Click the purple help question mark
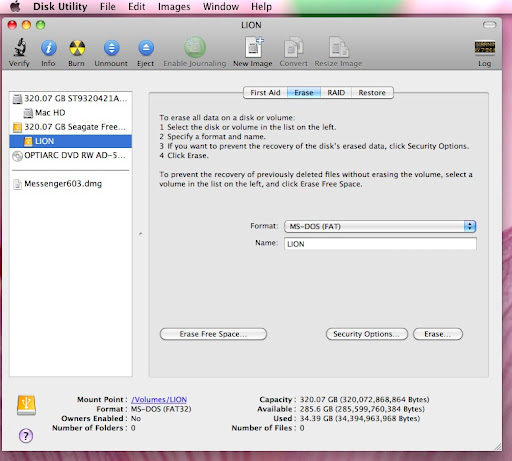Image resolution: width=512 pixels, height=461 pixels. [26, 435]
